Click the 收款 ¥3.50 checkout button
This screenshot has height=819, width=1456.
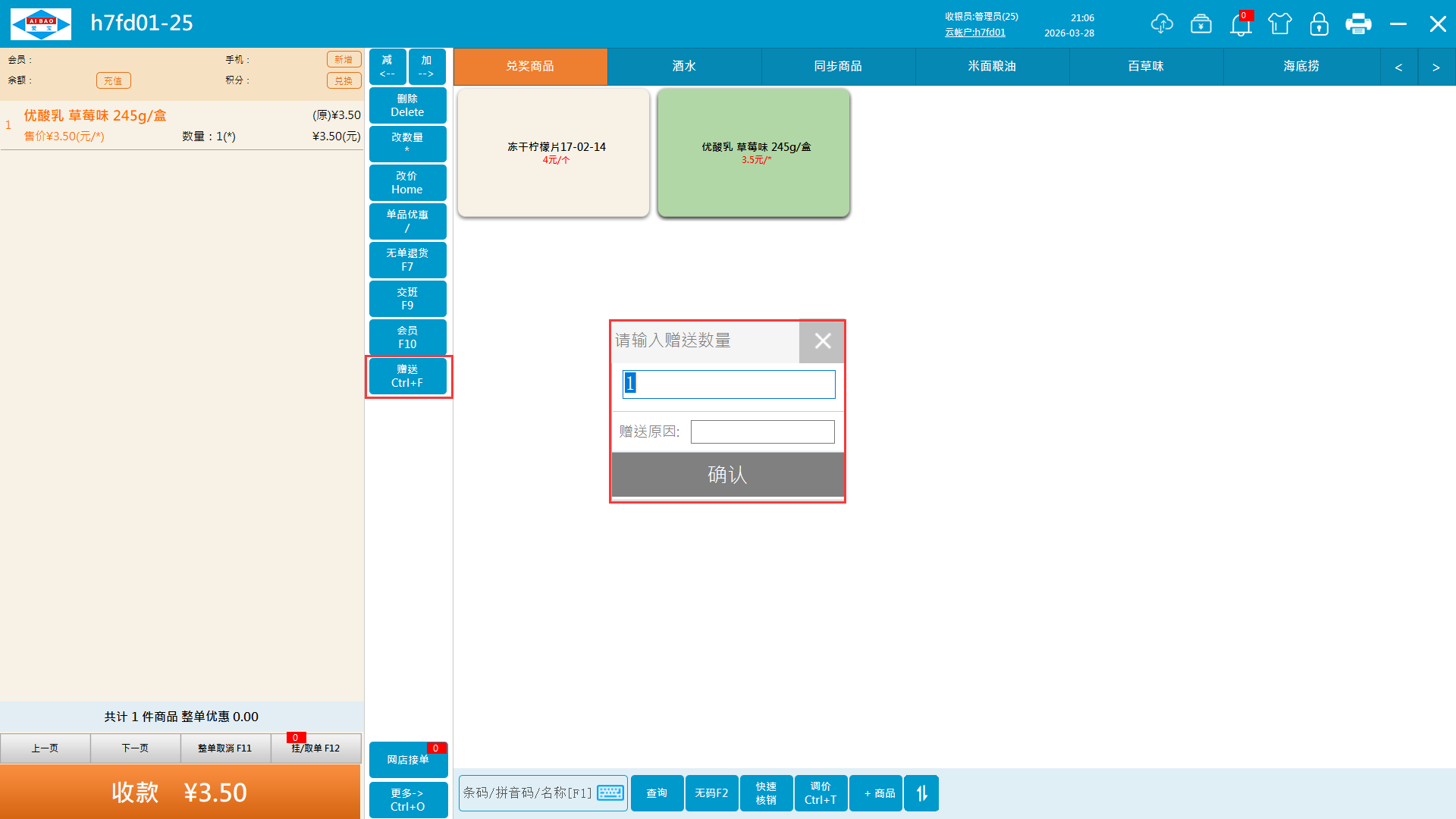(180, 792)
